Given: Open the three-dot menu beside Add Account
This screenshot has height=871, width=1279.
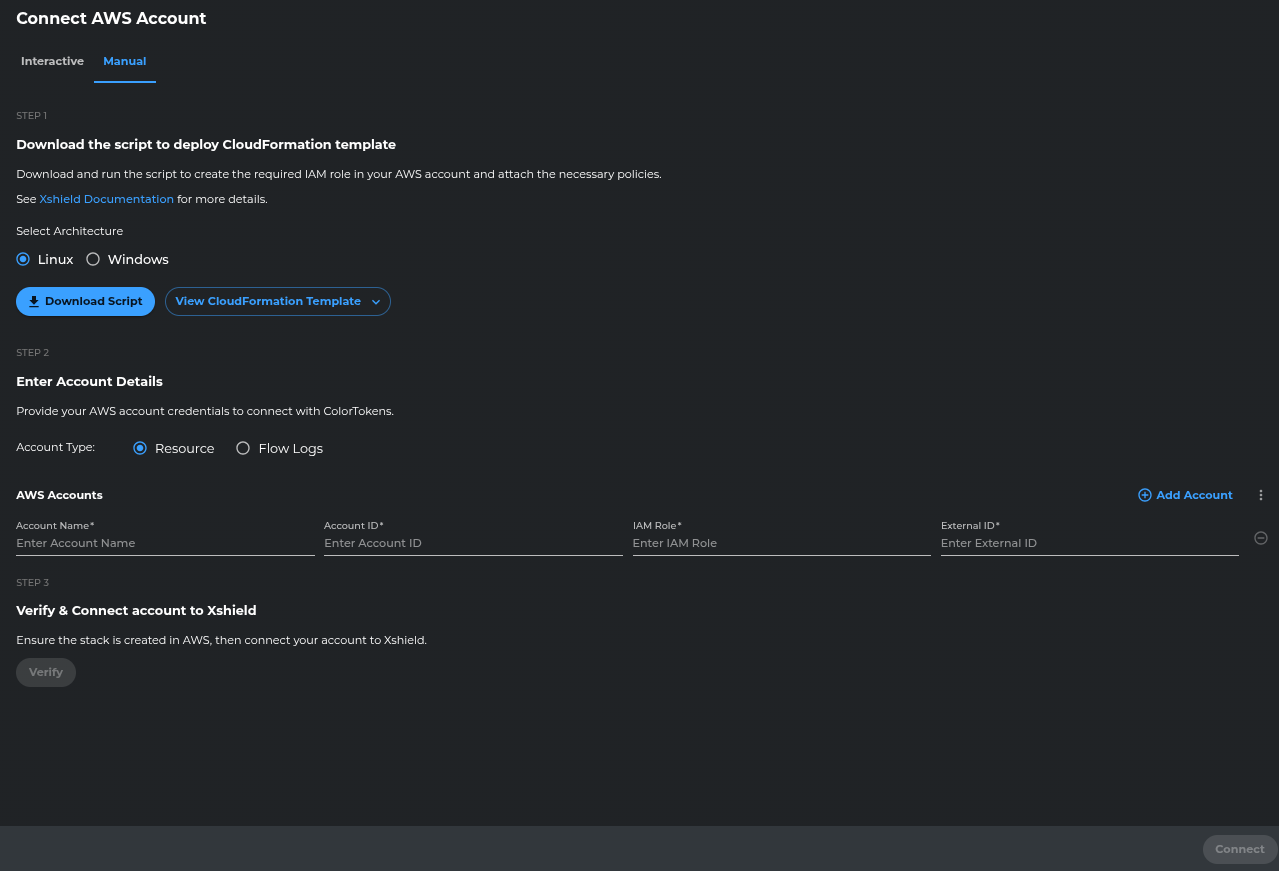Looking at the screenshot, I should pyautogui.click(x=1260, y=495).
